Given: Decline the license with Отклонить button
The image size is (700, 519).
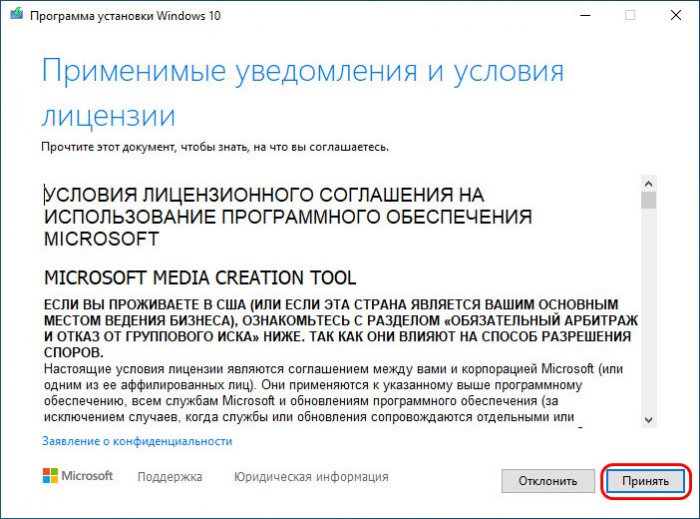Looking at the screenshot, I should click(x=548, y=481).
